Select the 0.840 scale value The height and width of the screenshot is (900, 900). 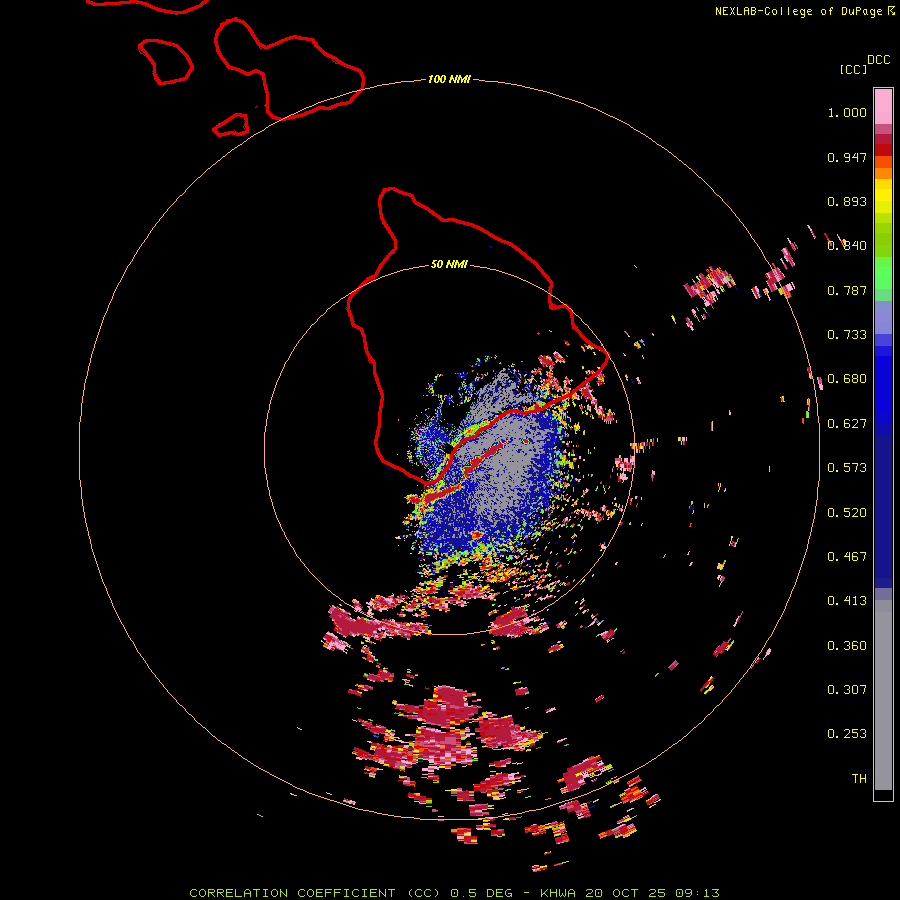pos(847,246)
